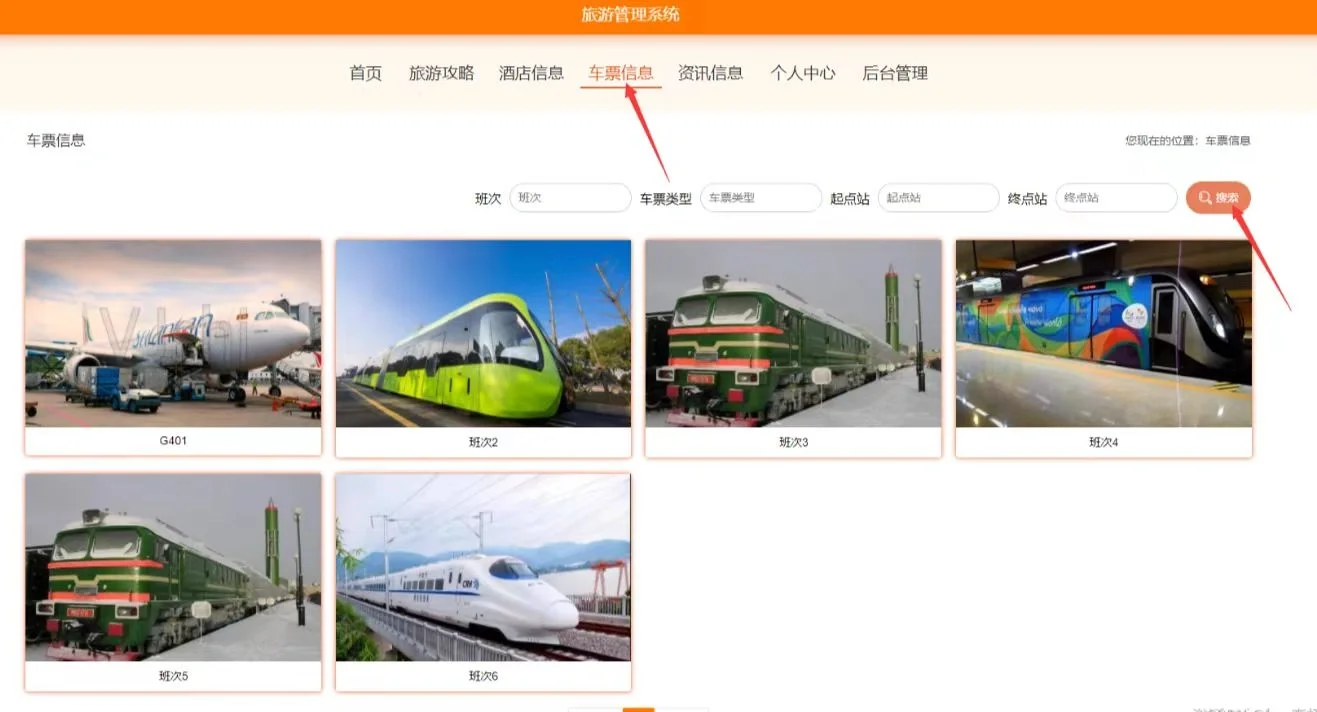Focus the 起点站 departure station field

coord(938,198)
